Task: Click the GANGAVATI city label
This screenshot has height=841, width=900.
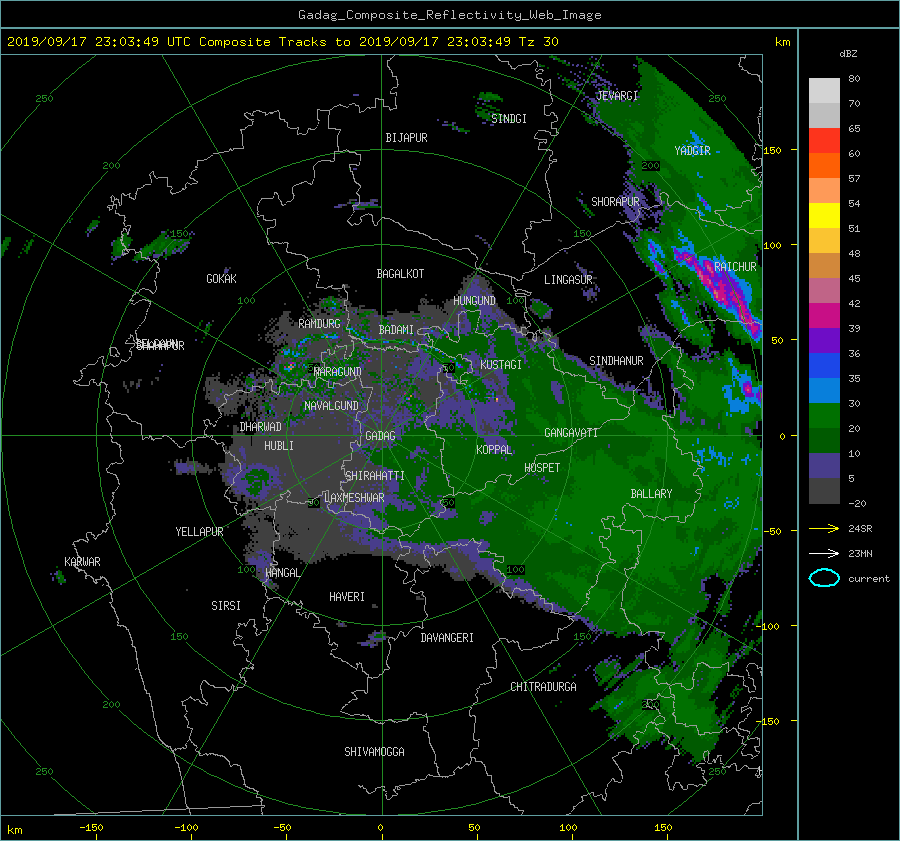Action: coord(571,433)
